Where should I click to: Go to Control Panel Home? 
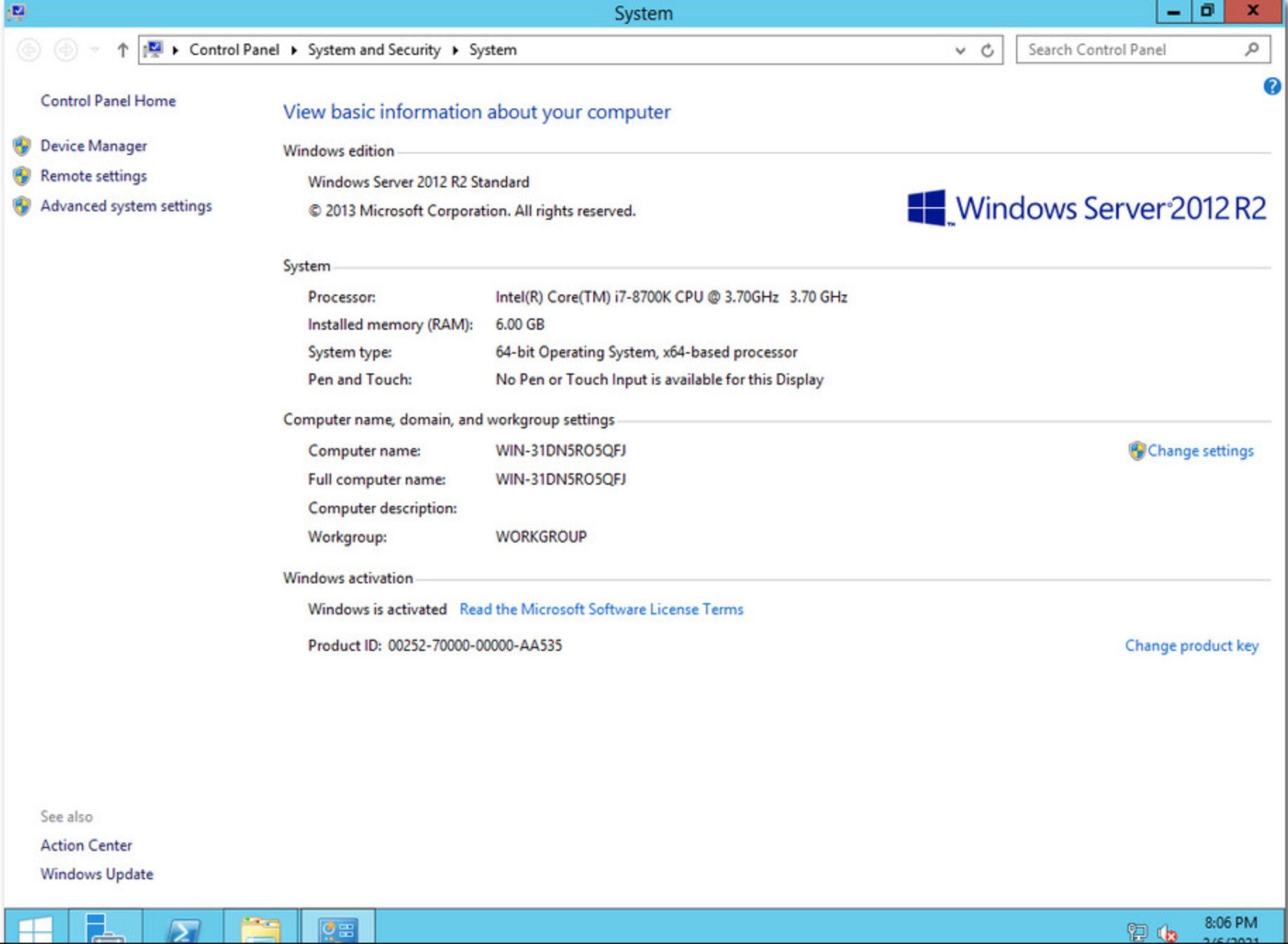point(108,101)
